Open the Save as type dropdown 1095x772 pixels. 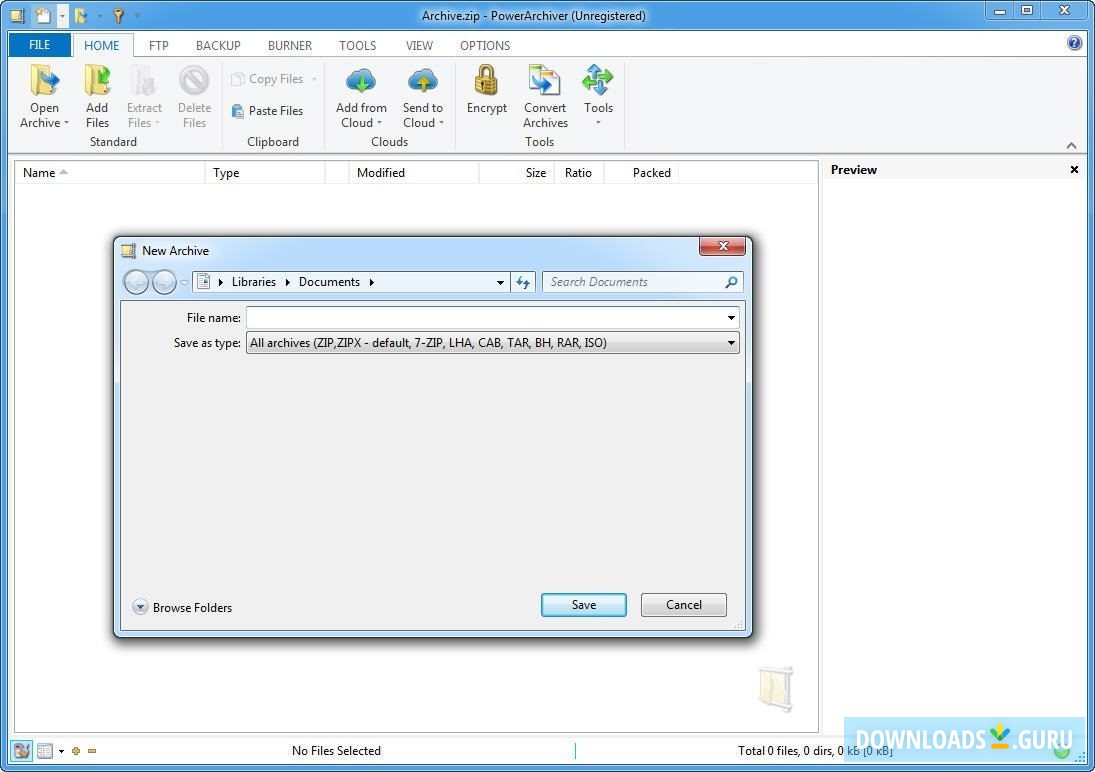(731, 343)
